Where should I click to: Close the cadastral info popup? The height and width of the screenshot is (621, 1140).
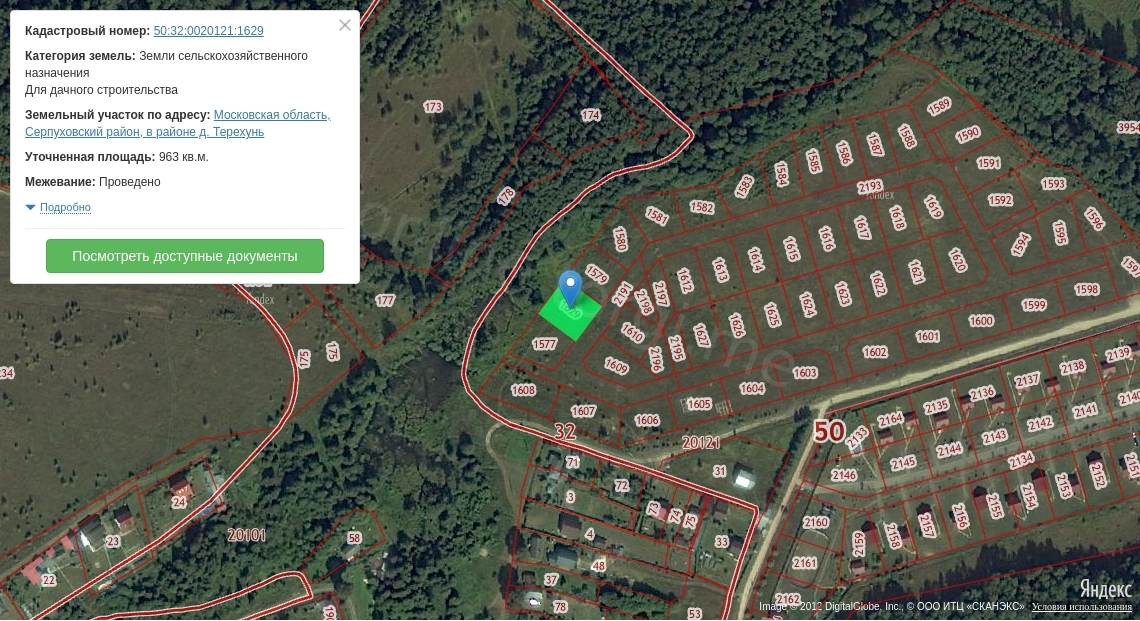[345, 25]
